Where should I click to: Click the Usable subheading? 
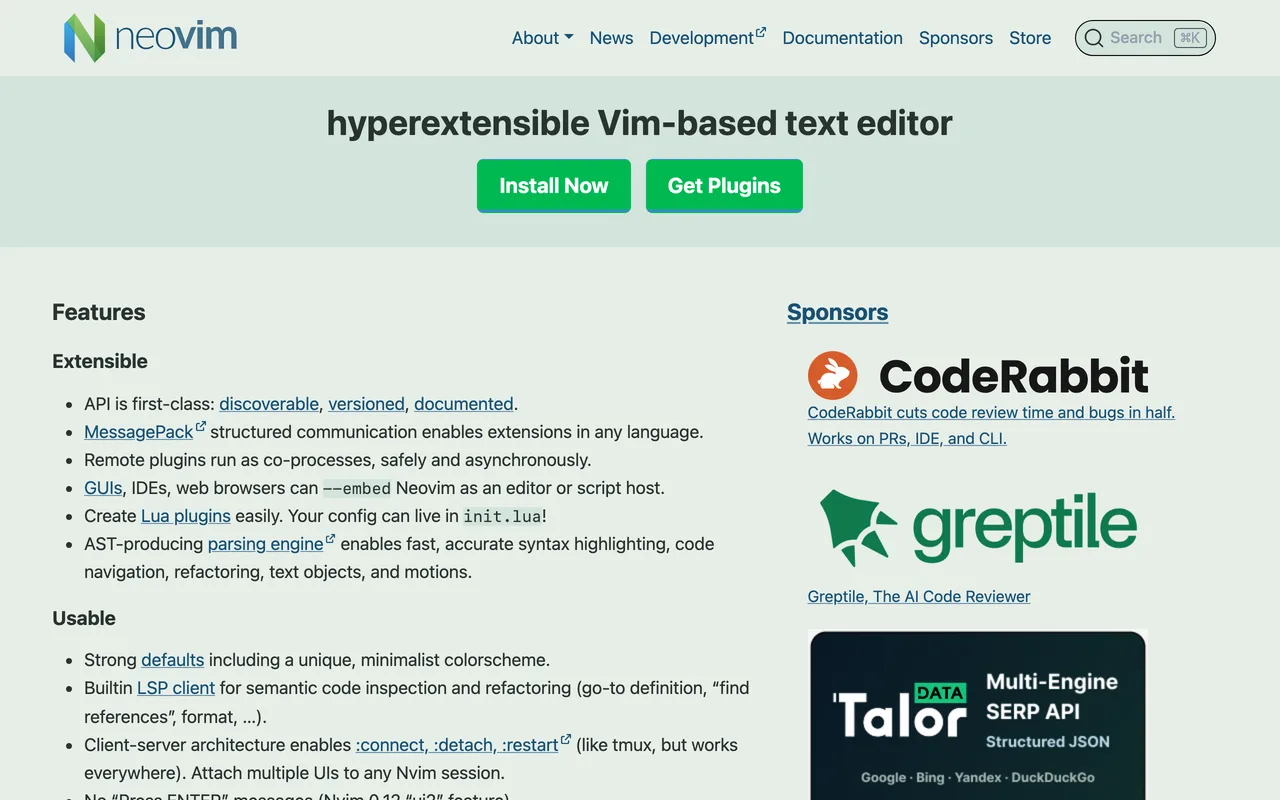(x=84, y=618)
